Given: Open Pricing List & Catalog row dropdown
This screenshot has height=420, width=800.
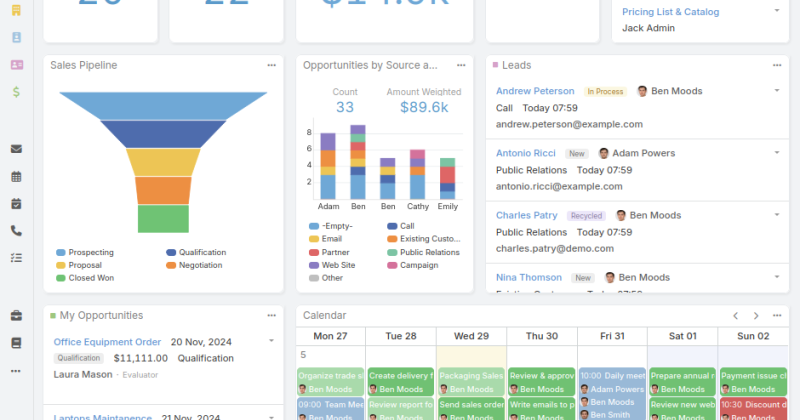Looking at the screenshot, I should coord(777,10).
